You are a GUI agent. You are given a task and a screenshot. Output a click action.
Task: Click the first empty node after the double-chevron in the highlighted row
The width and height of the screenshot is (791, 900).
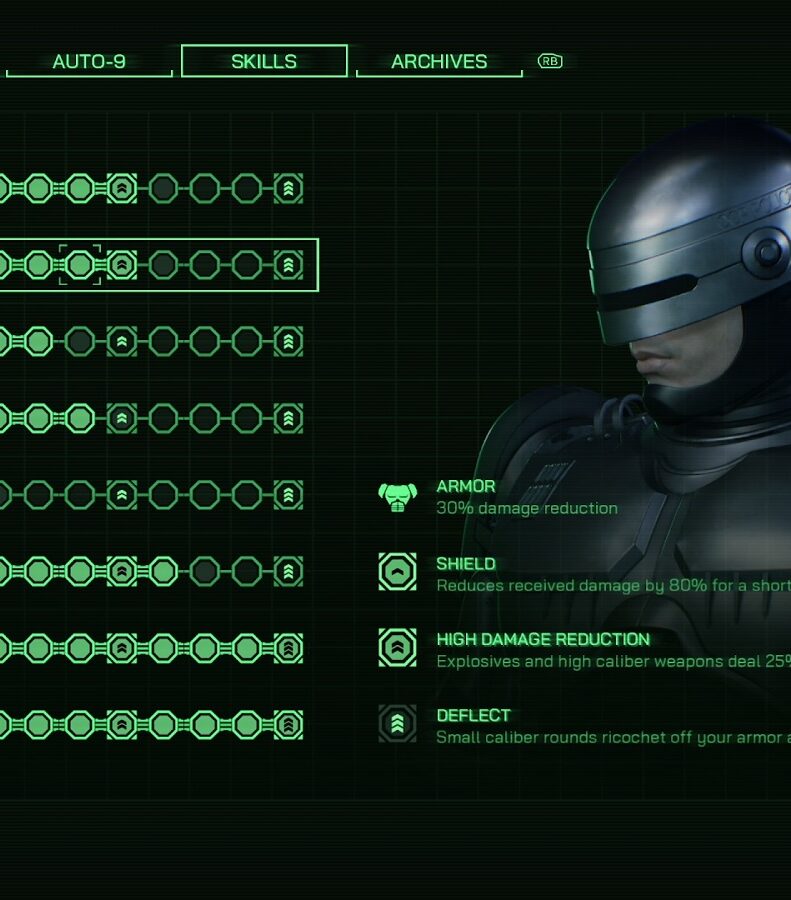[x=164, y=265]
